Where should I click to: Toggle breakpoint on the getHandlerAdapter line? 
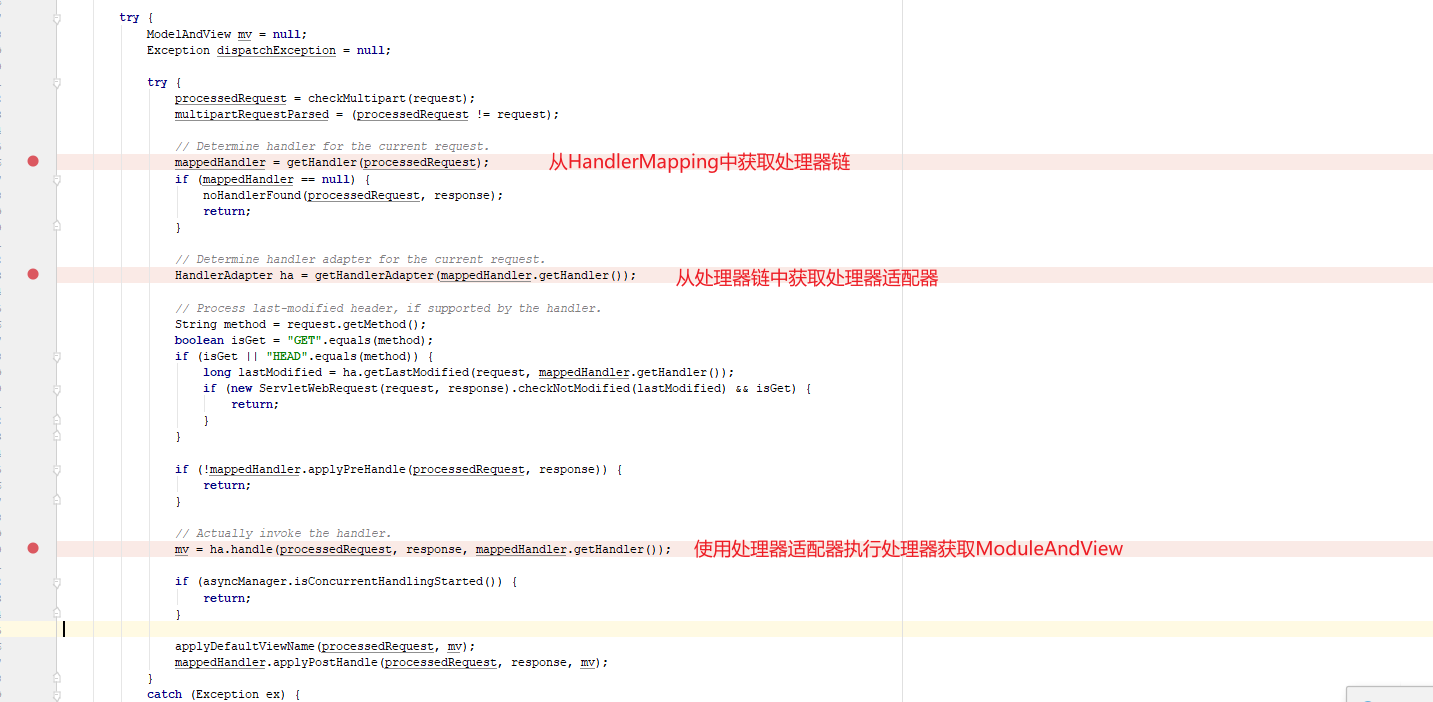coord(33,274)
